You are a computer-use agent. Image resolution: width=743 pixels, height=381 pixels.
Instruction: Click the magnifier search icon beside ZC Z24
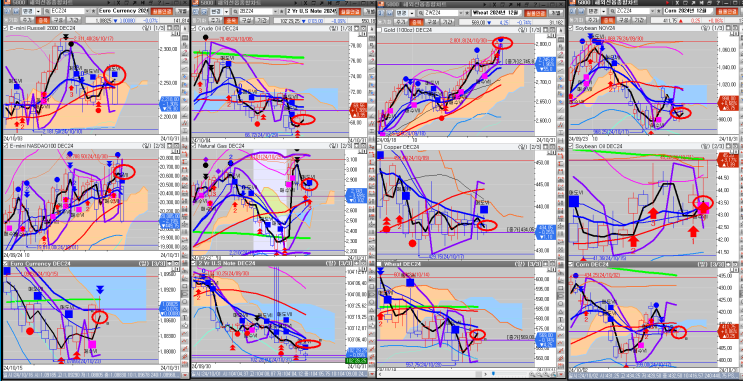point(613,11)
